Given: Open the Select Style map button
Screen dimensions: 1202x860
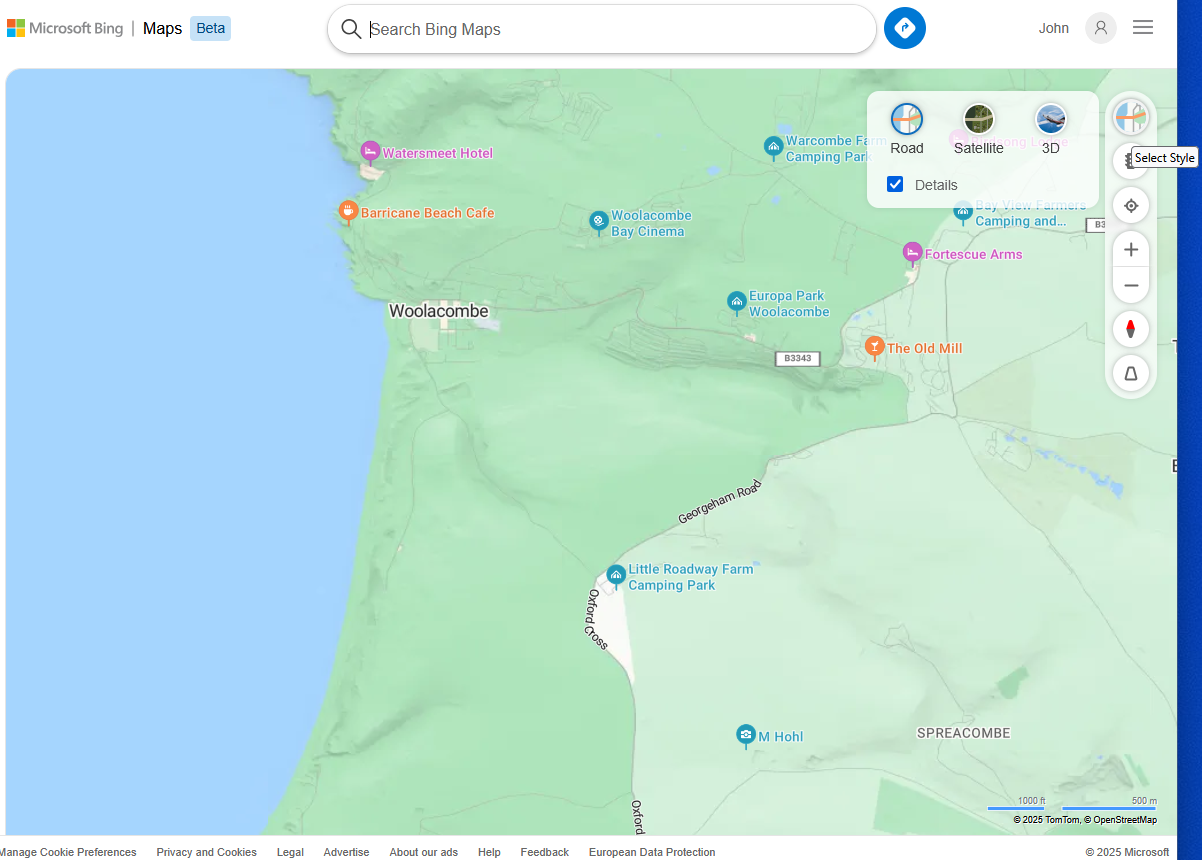Looking at the screenshot, I should click(1131, 117).
